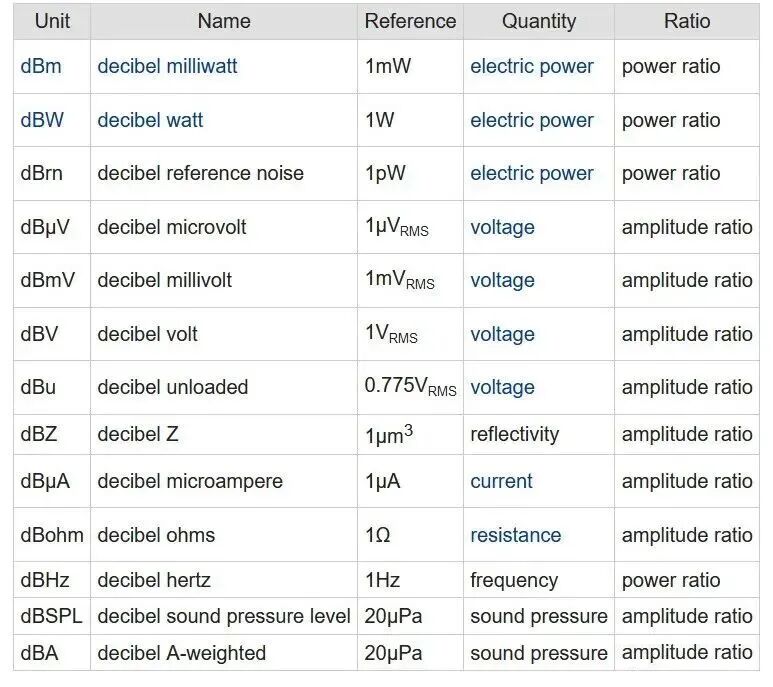773x687 pixels.
Task: Open voltage link in dBmV row
Action: [x=502, y=281]
